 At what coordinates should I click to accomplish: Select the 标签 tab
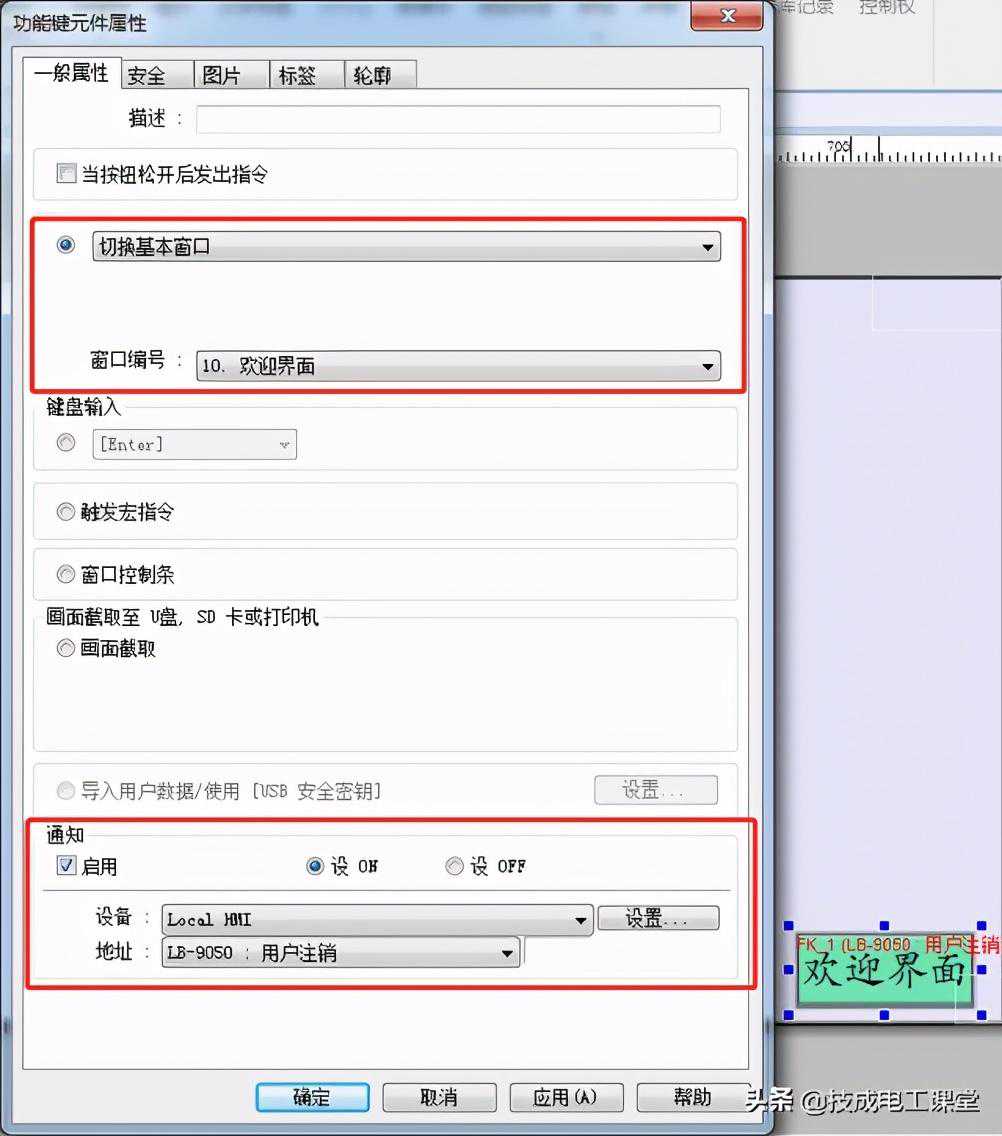point(297,75)
